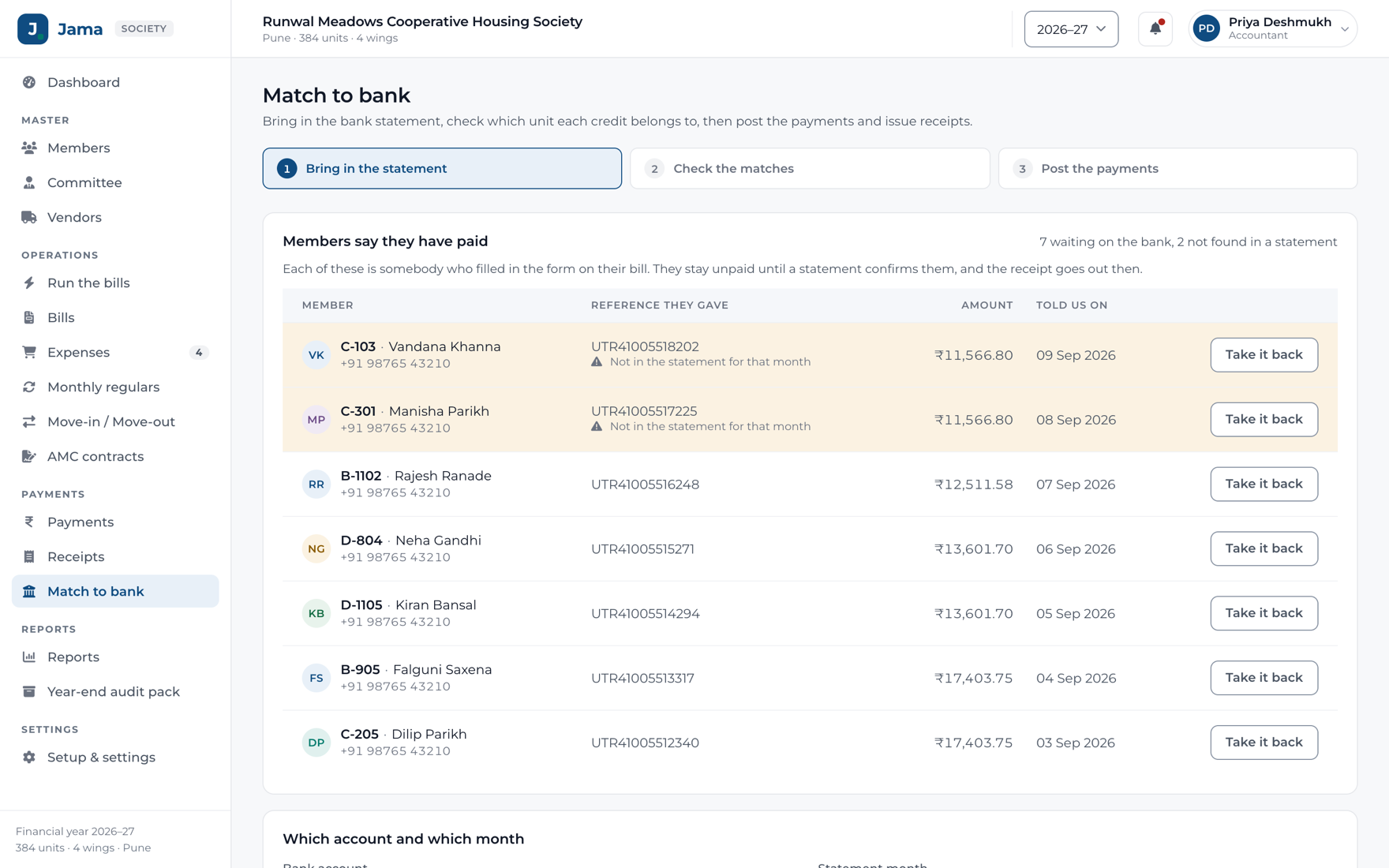Viewport: 1389px width, 868px height.
Task: Click the warning icon under UTR41005518202
Action: pyautogui.click(x=597, y=361)
